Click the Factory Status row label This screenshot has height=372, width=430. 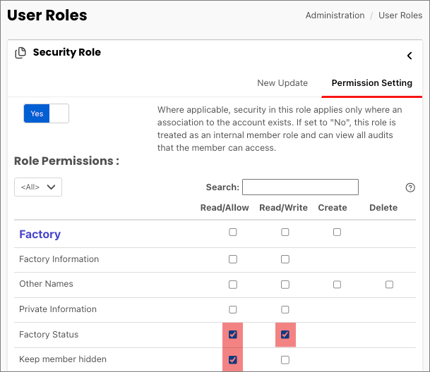(49, 334)
